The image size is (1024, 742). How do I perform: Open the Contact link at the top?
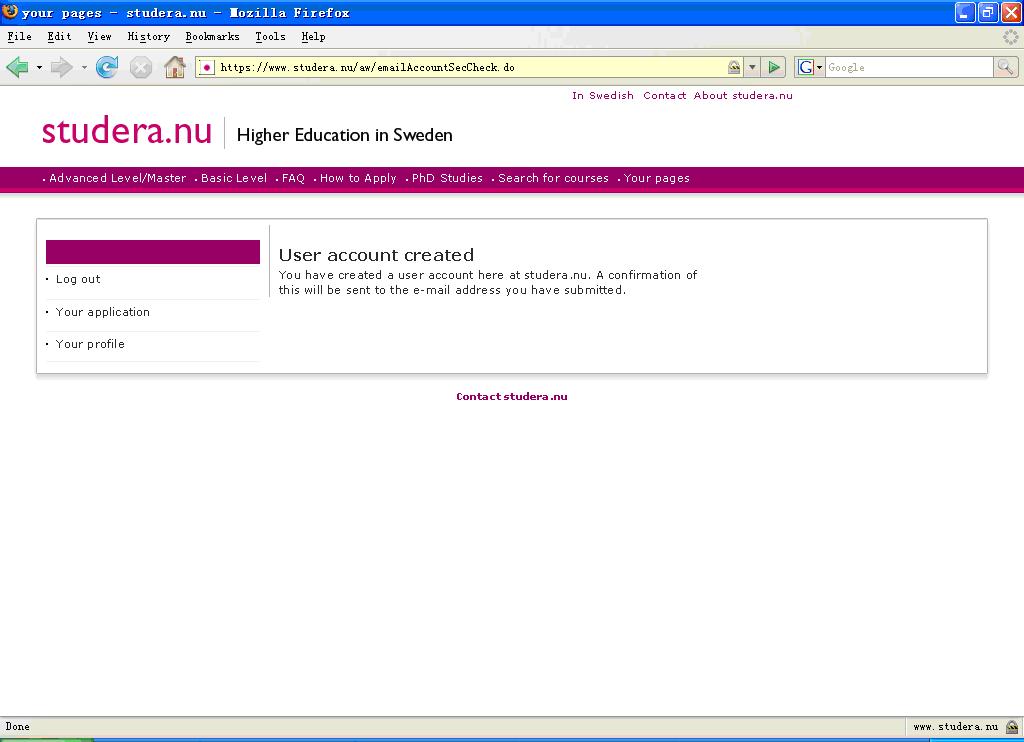665,95
